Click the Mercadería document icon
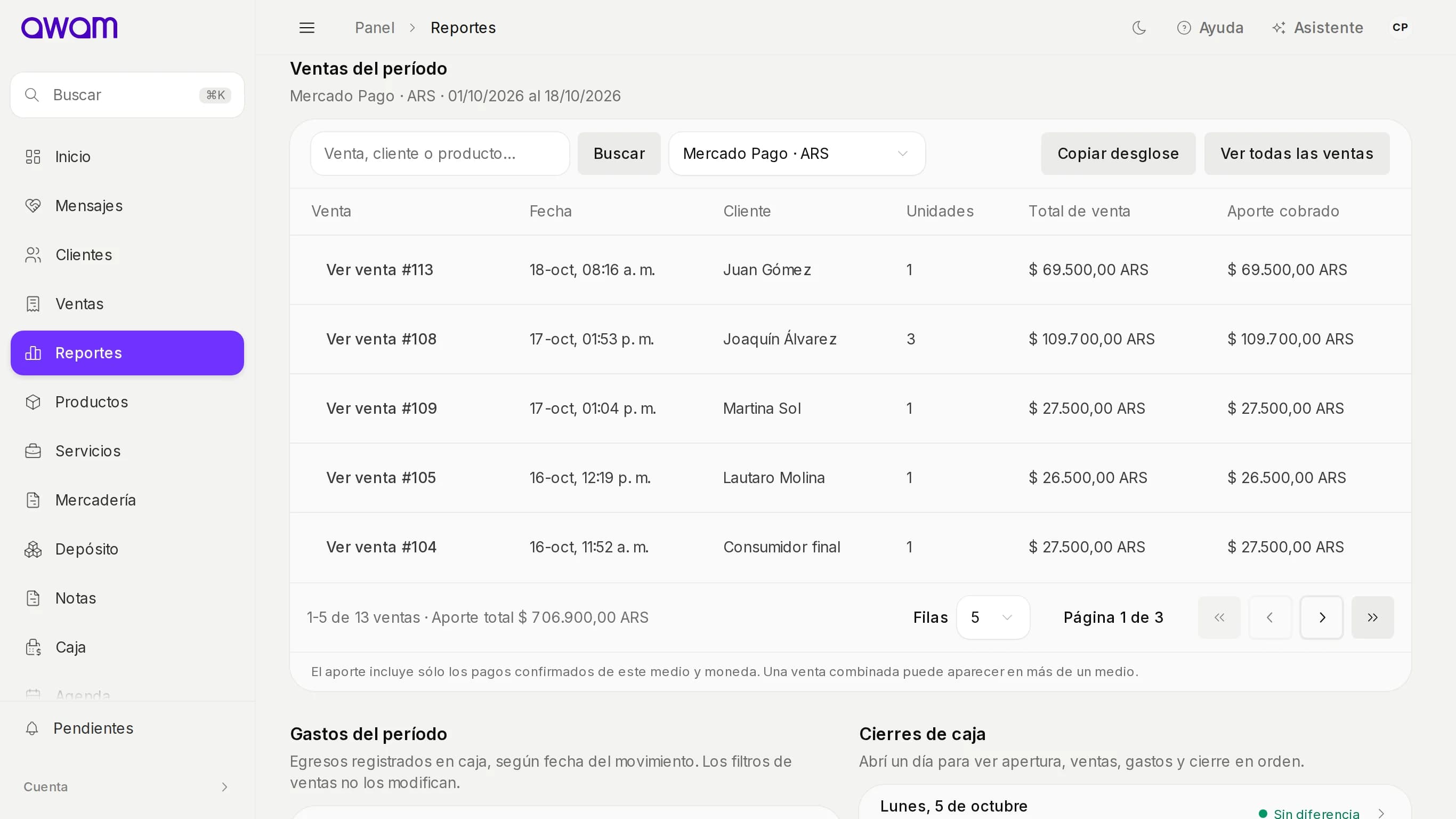 click(34, 500)
